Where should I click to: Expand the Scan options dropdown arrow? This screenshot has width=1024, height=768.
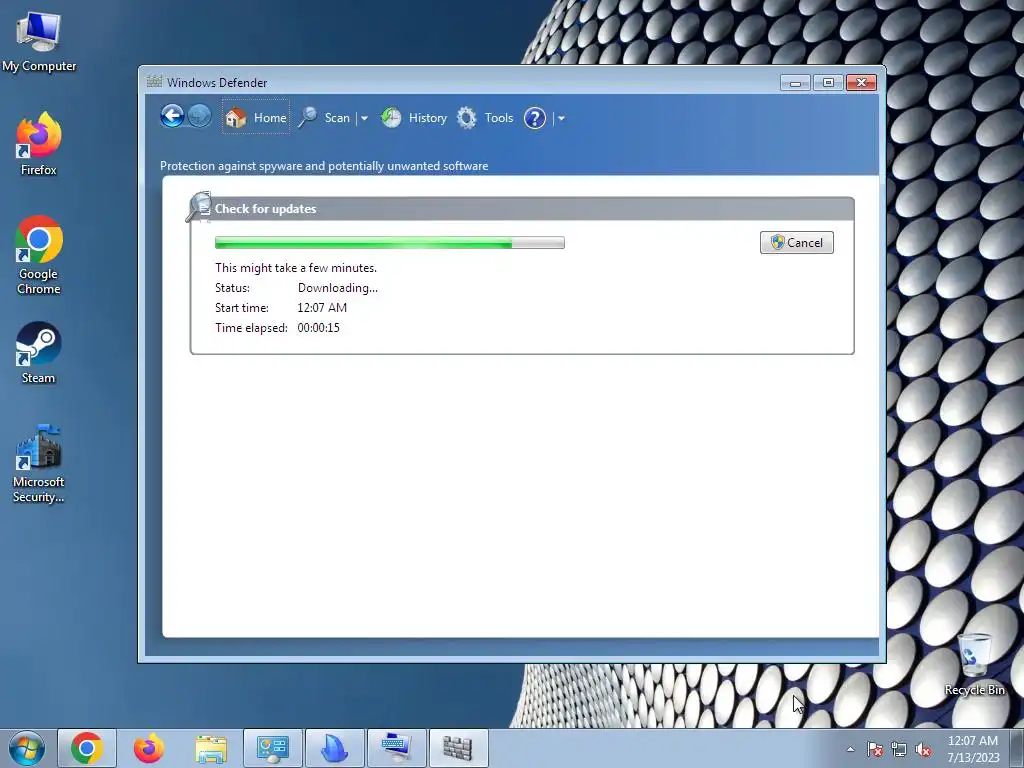pyautogui.click(x=364, y=118)
